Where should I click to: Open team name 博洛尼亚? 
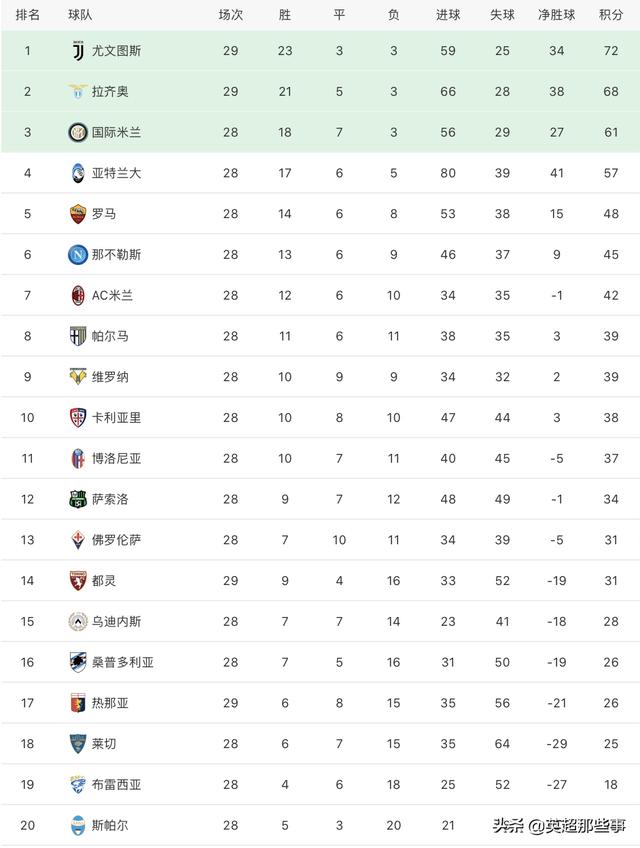pos(116,458)
